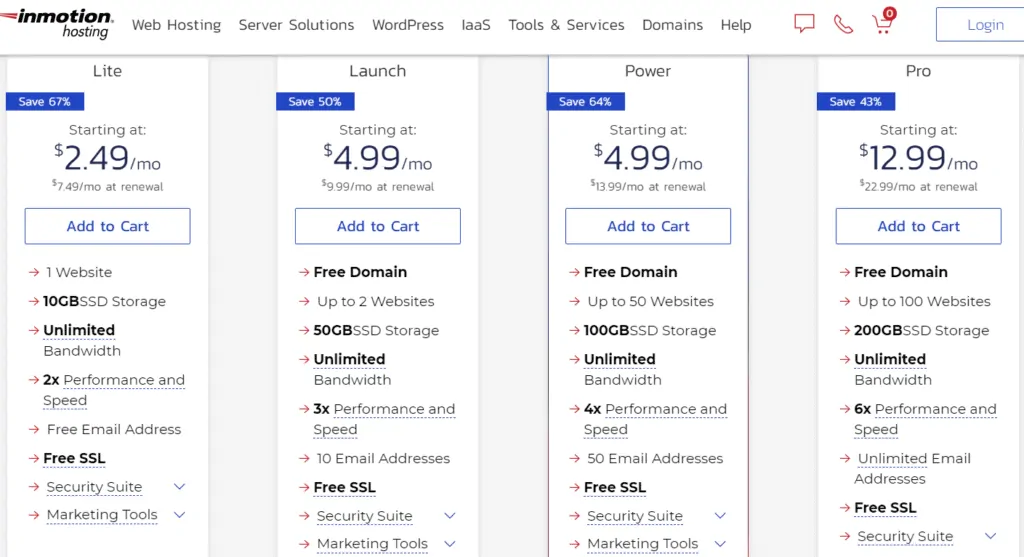Open the InMotion Hosting logo homepage

tap(57, 24)
